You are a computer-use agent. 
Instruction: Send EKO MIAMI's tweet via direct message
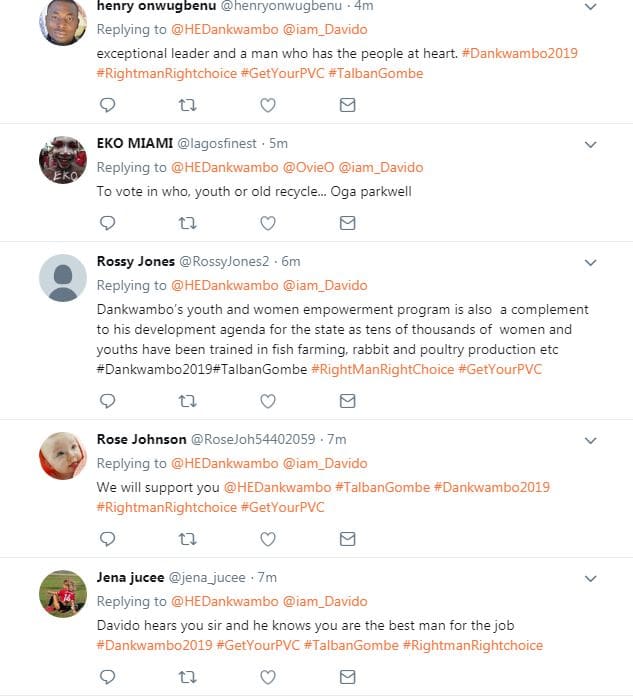pyautogui.click(x=347, y=222)
